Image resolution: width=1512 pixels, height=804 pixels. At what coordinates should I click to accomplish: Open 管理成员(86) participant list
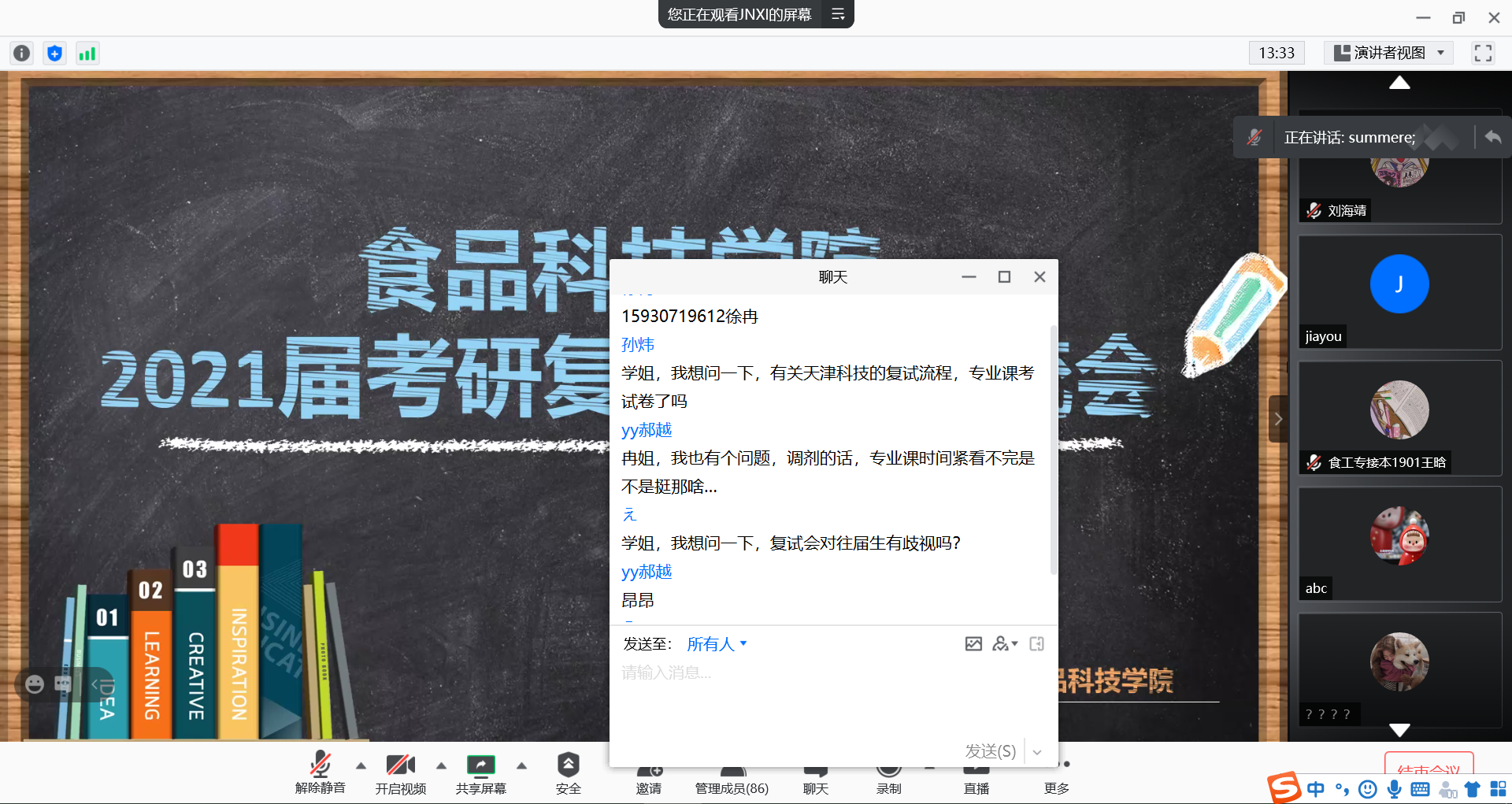coord(732,781)
